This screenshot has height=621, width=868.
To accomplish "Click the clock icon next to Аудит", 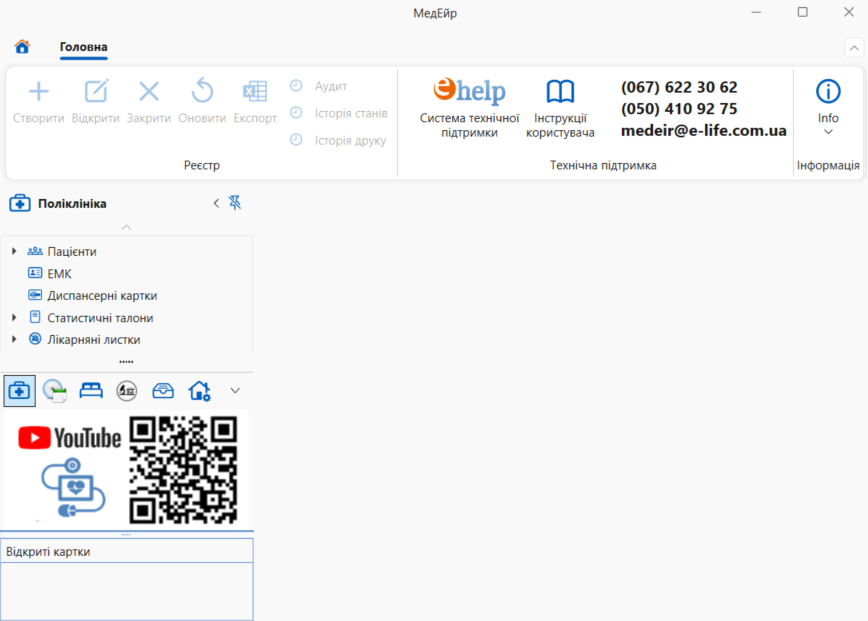I will click(x=296, y=85).
